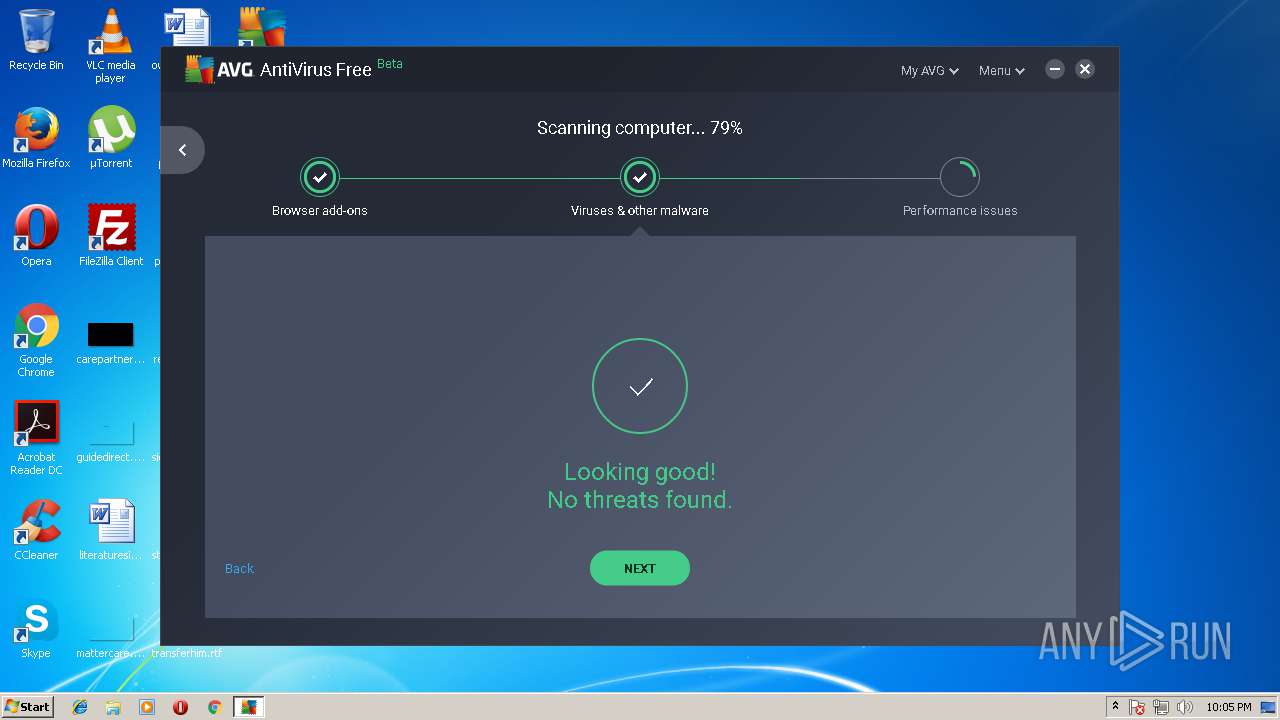Screen dimensions: 1280x720
Task: Select Acrobat Reader DC desktop icon
Action: (x=36, y=438)
